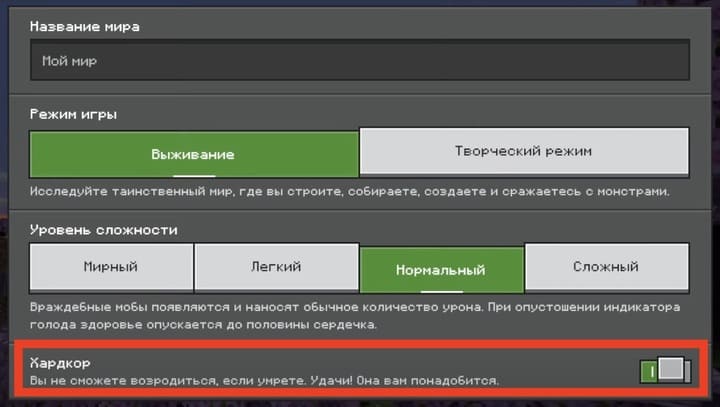Choose Мирный difficulty level

point(111,267)
